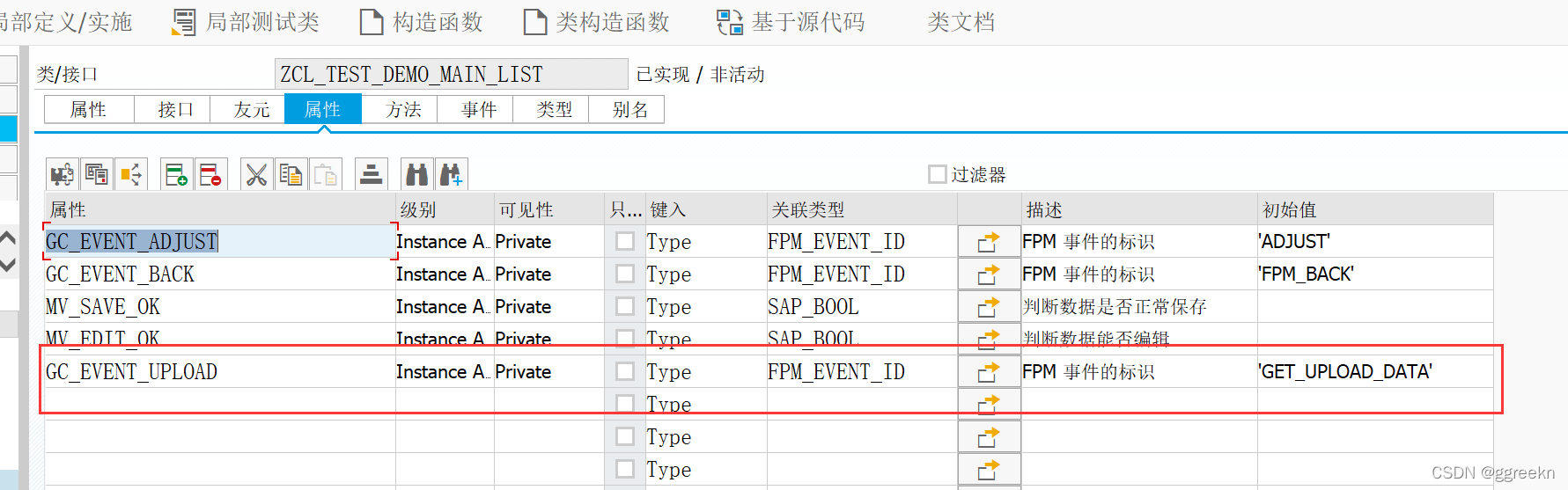Open visibility Private dropdown for GC_EVENT_UPLOAD

pyautogui.click(x=548, y=372)
